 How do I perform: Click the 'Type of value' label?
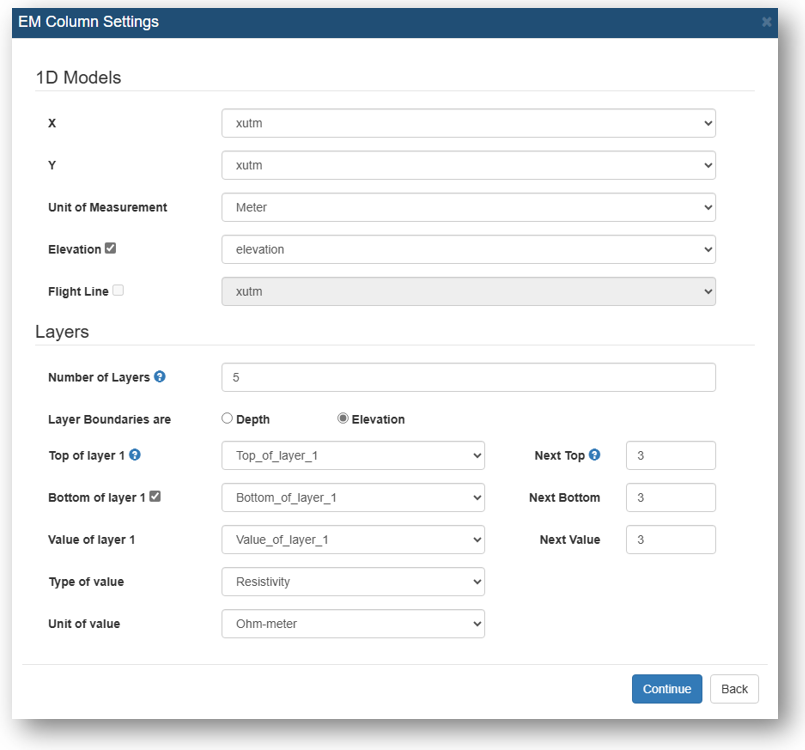pos(86,582)
